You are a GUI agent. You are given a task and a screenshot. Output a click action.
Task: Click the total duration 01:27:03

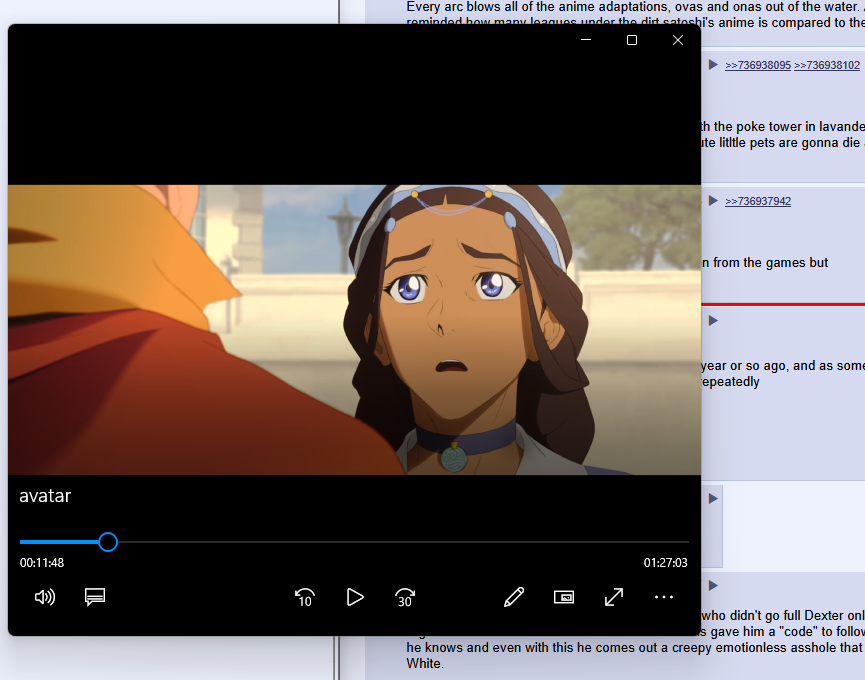pyautogui.click(x=665, y=563)
